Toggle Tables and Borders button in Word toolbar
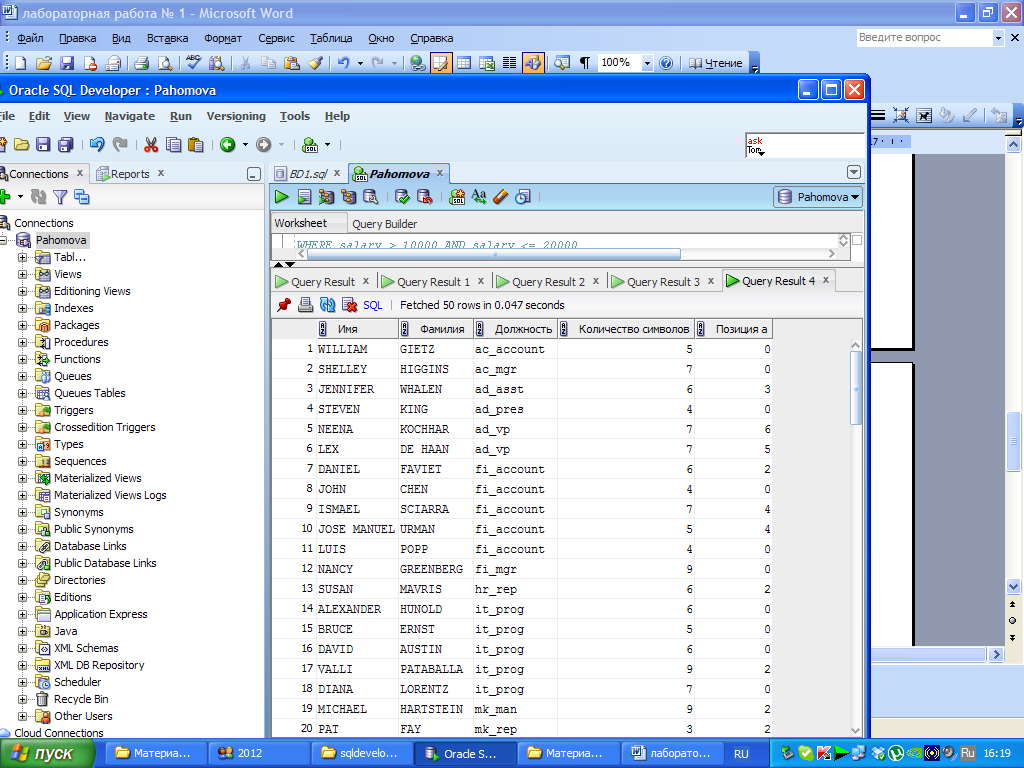The height and width of the screenshot is (768, 1024). [x=441, y=63]
